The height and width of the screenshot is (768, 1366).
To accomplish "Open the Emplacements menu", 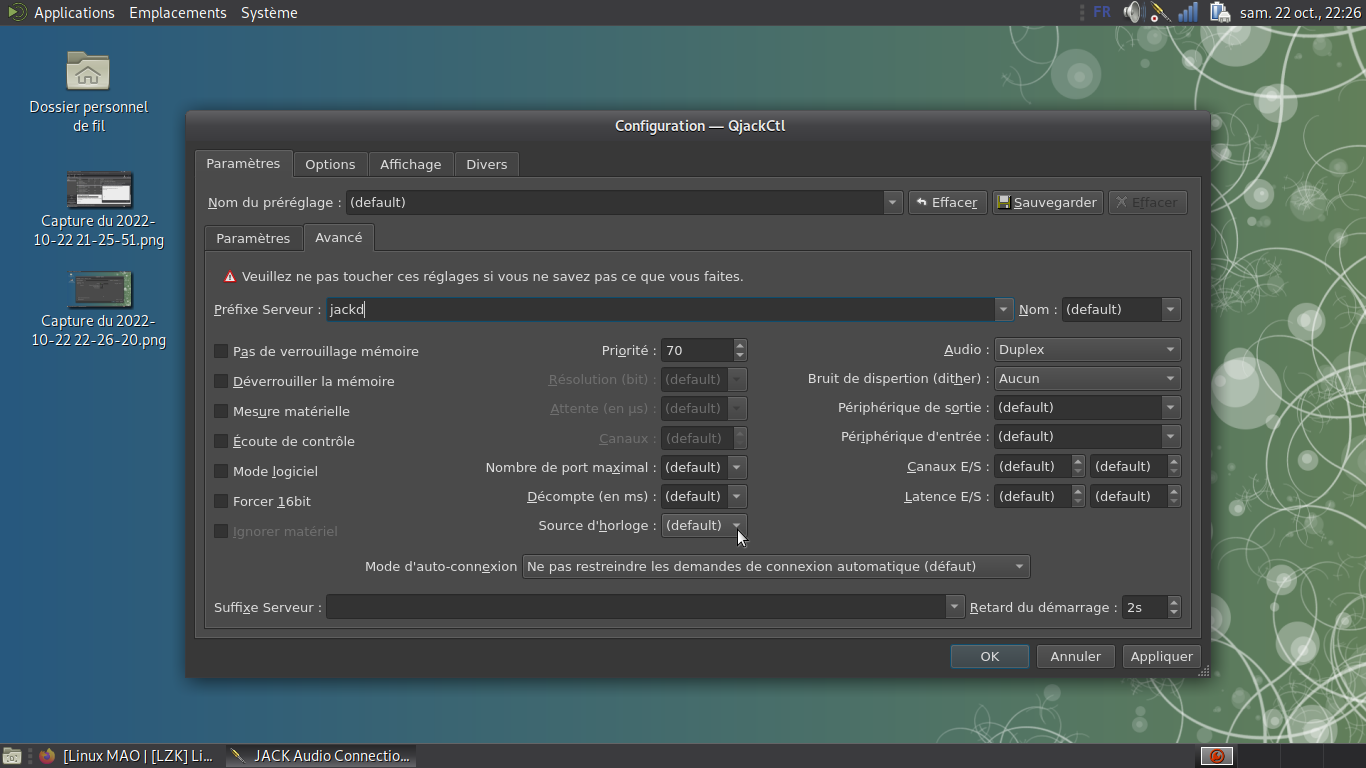I will point(178,12).
